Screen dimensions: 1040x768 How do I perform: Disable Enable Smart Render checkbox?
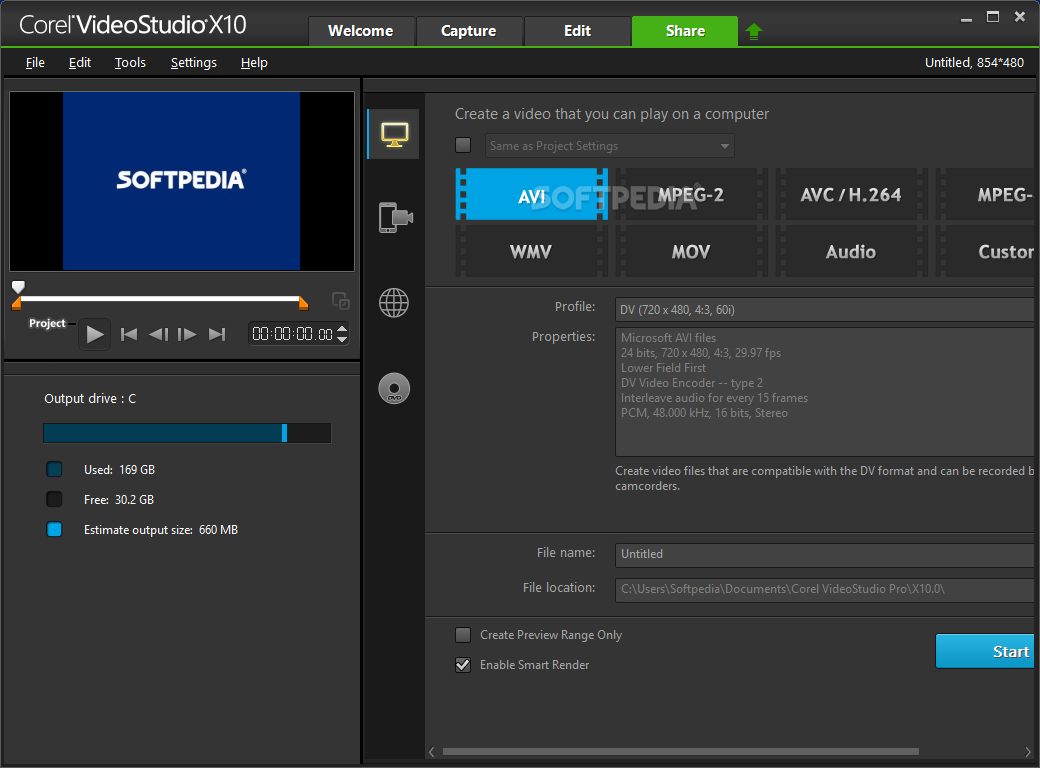[x=463, y=665]
